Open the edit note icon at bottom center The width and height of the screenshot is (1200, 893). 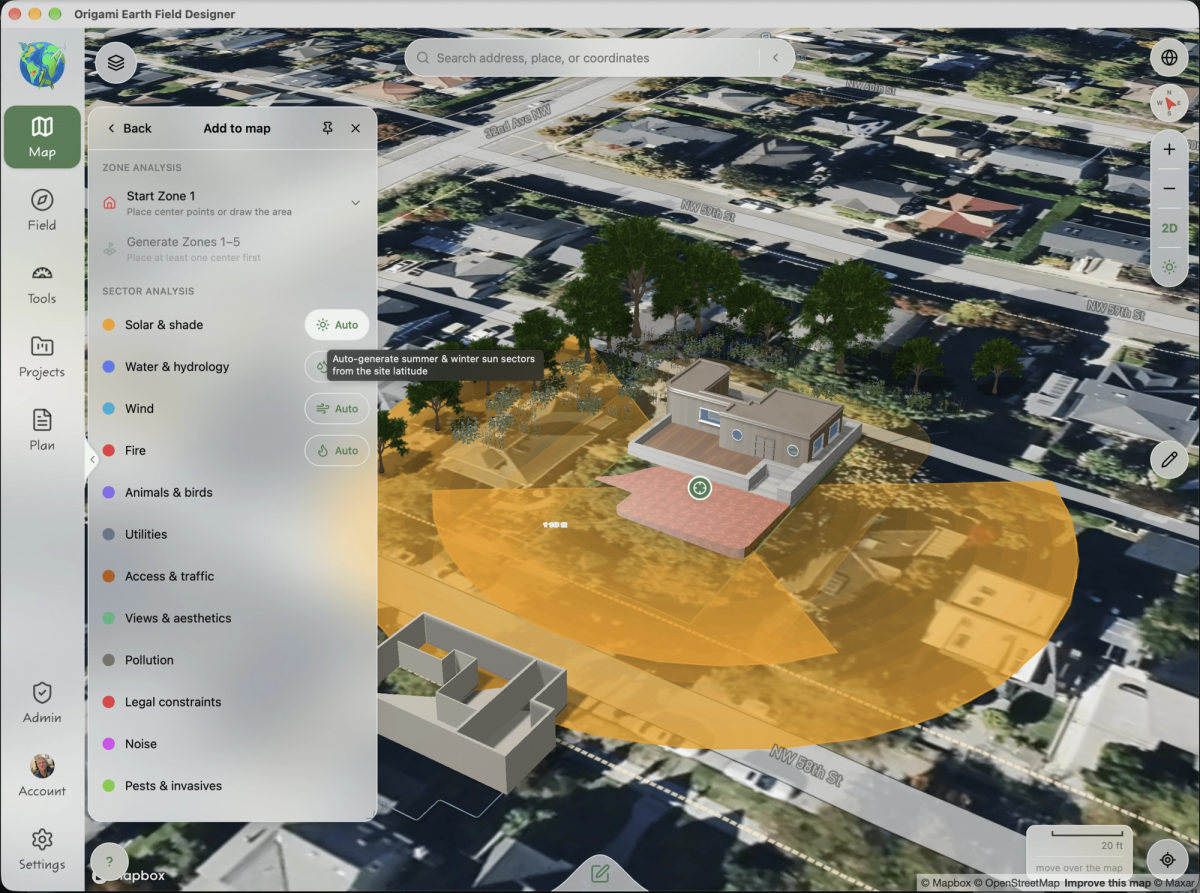pyautogui.click(x=600, y=873)
